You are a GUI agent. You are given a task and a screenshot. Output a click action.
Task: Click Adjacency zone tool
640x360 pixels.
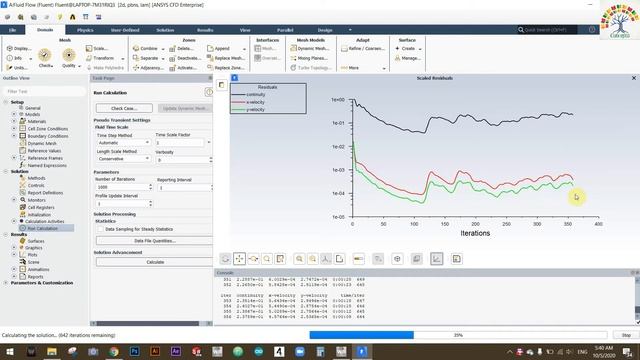click(x=148, y=68)
